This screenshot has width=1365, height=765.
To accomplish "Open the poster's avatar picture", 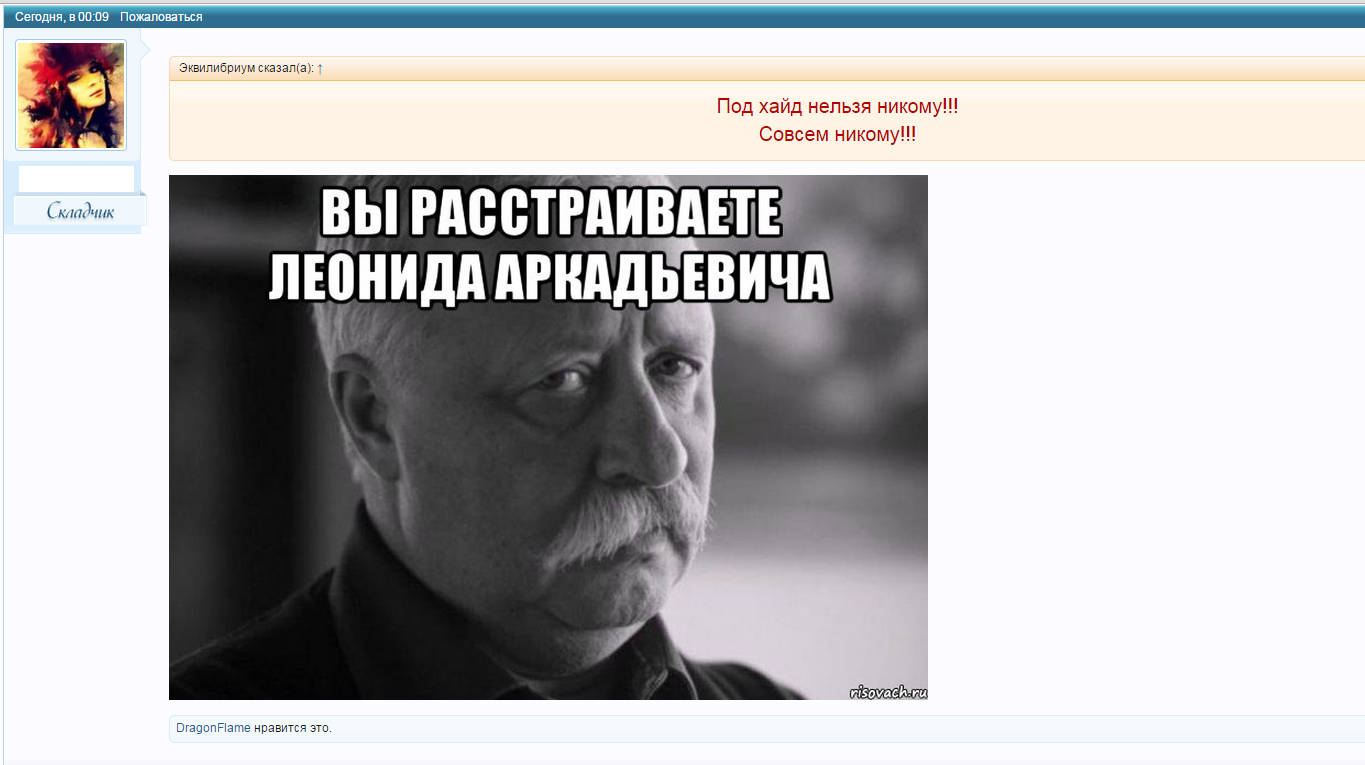I will [71, 95].
